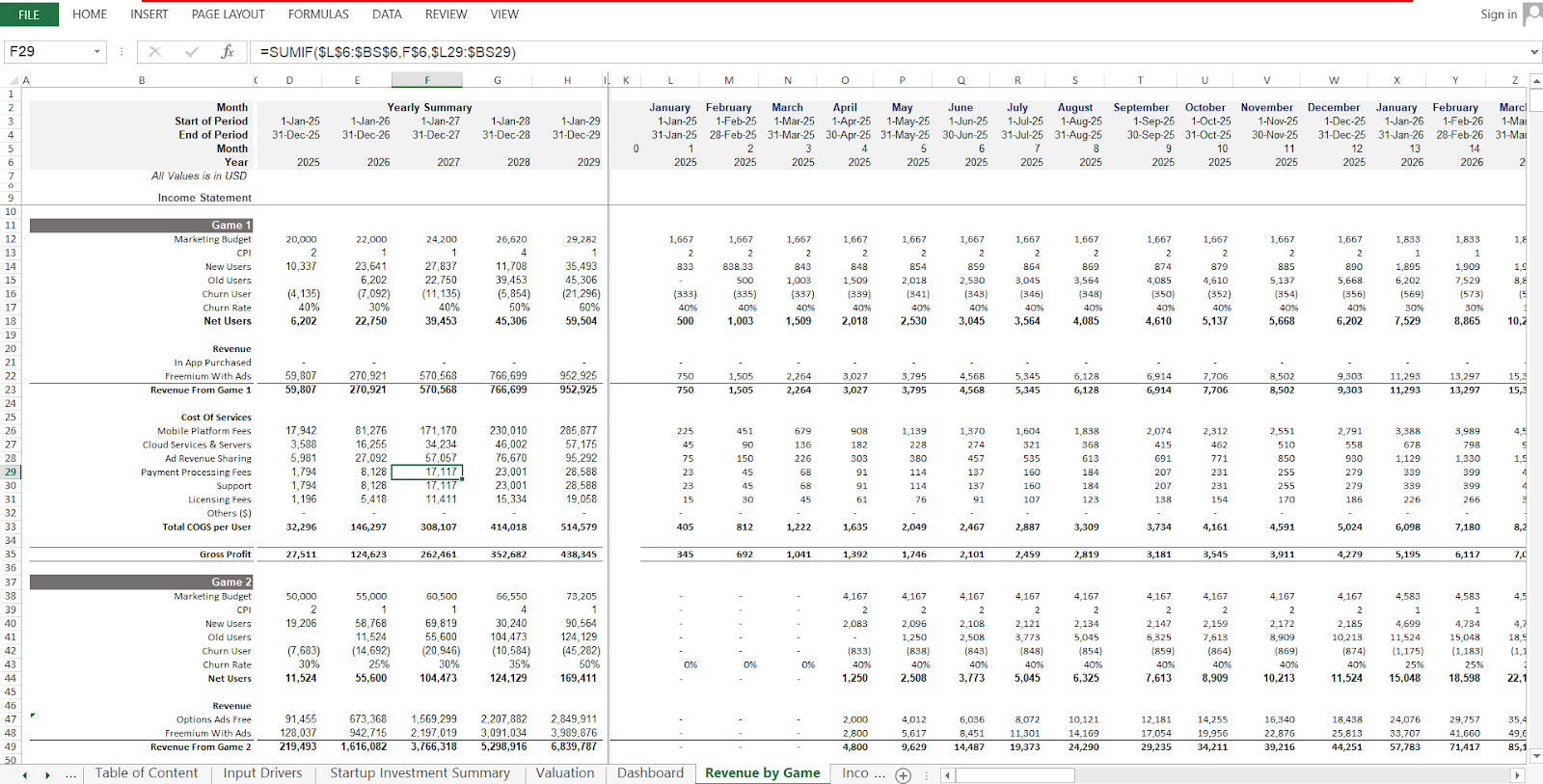1543x784 pixels.
Task: Expand the formula bar with chevron
Action: pos(1533,52)
